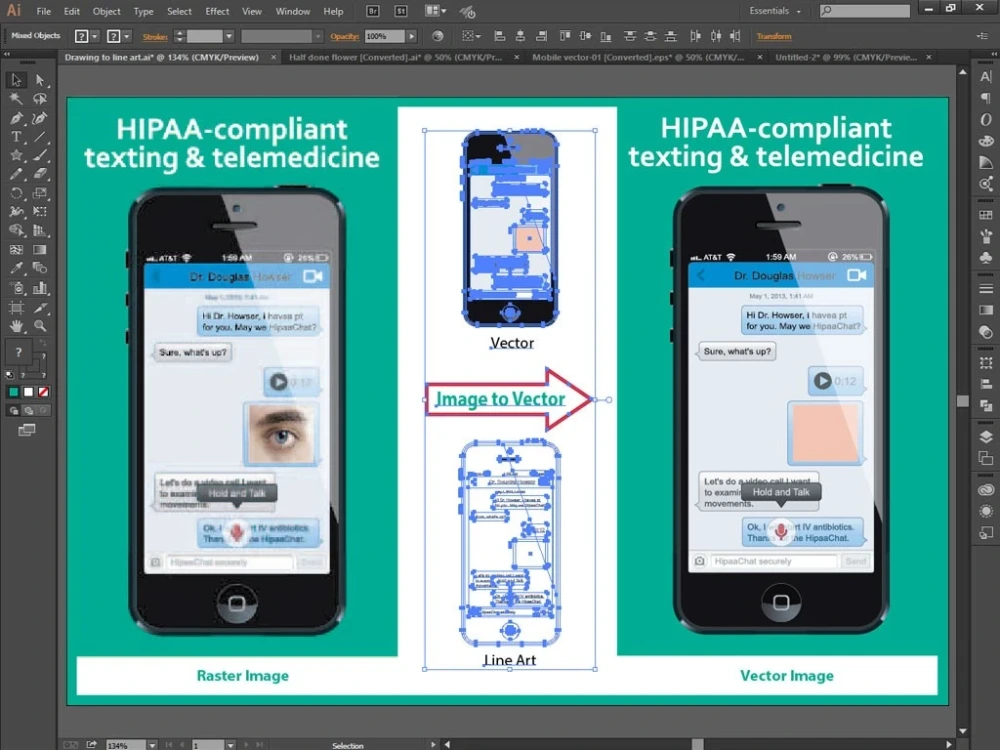Click the change screen mode icon
Image resolution: width=1000 pixels, height=750 pixels.
(x=27, y=430)
